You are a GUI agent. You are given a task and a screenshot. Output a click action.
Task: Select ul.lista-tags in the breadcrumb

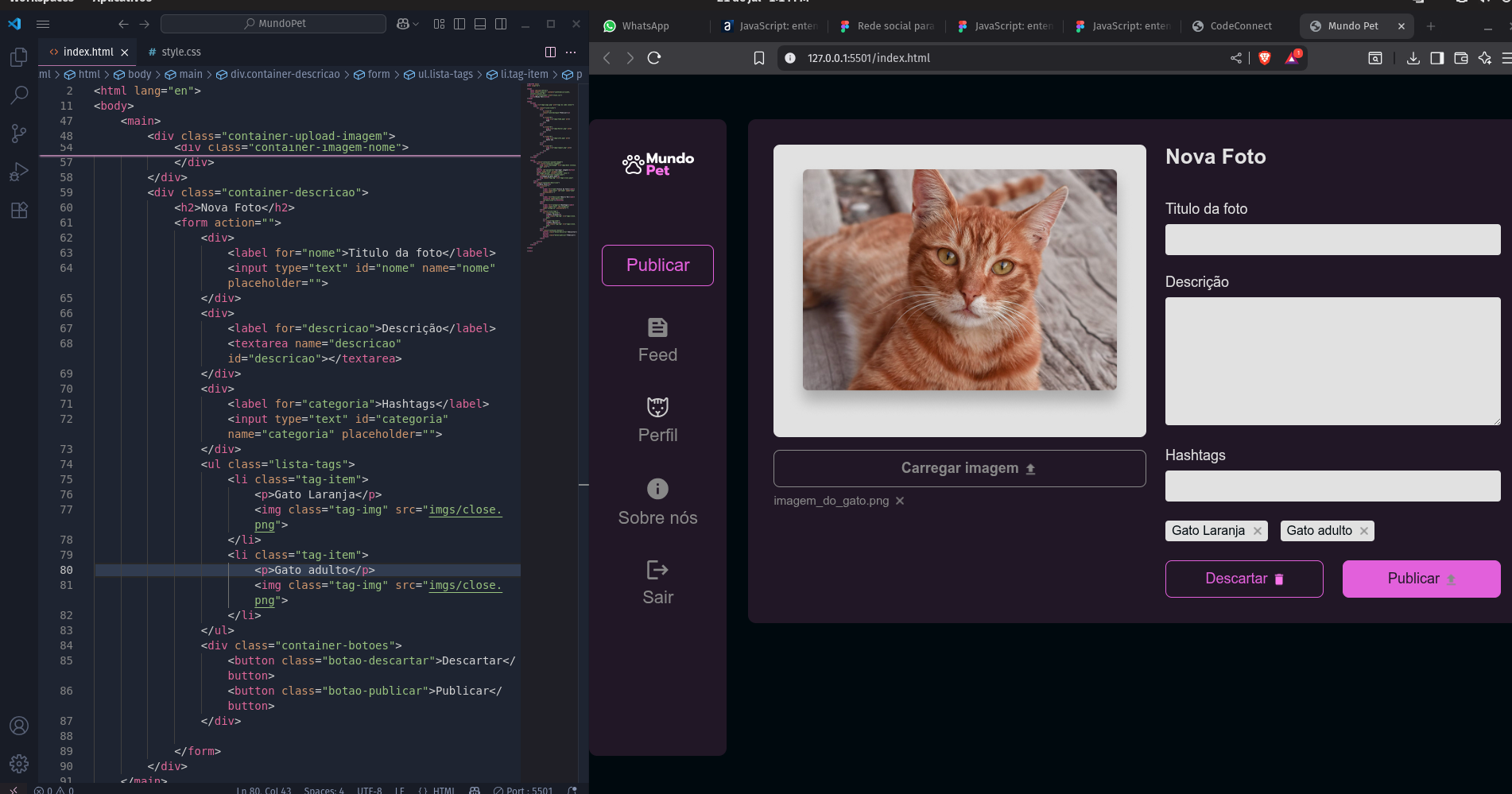coord(439,74)
